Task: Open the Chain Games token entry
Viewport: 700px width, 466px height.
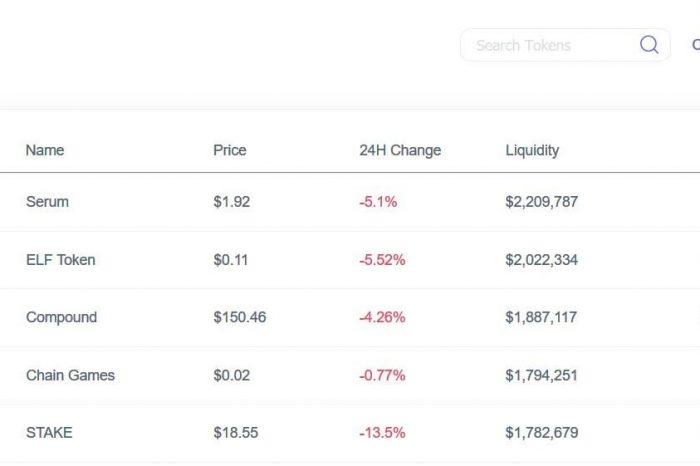Action: pos(70,375)
